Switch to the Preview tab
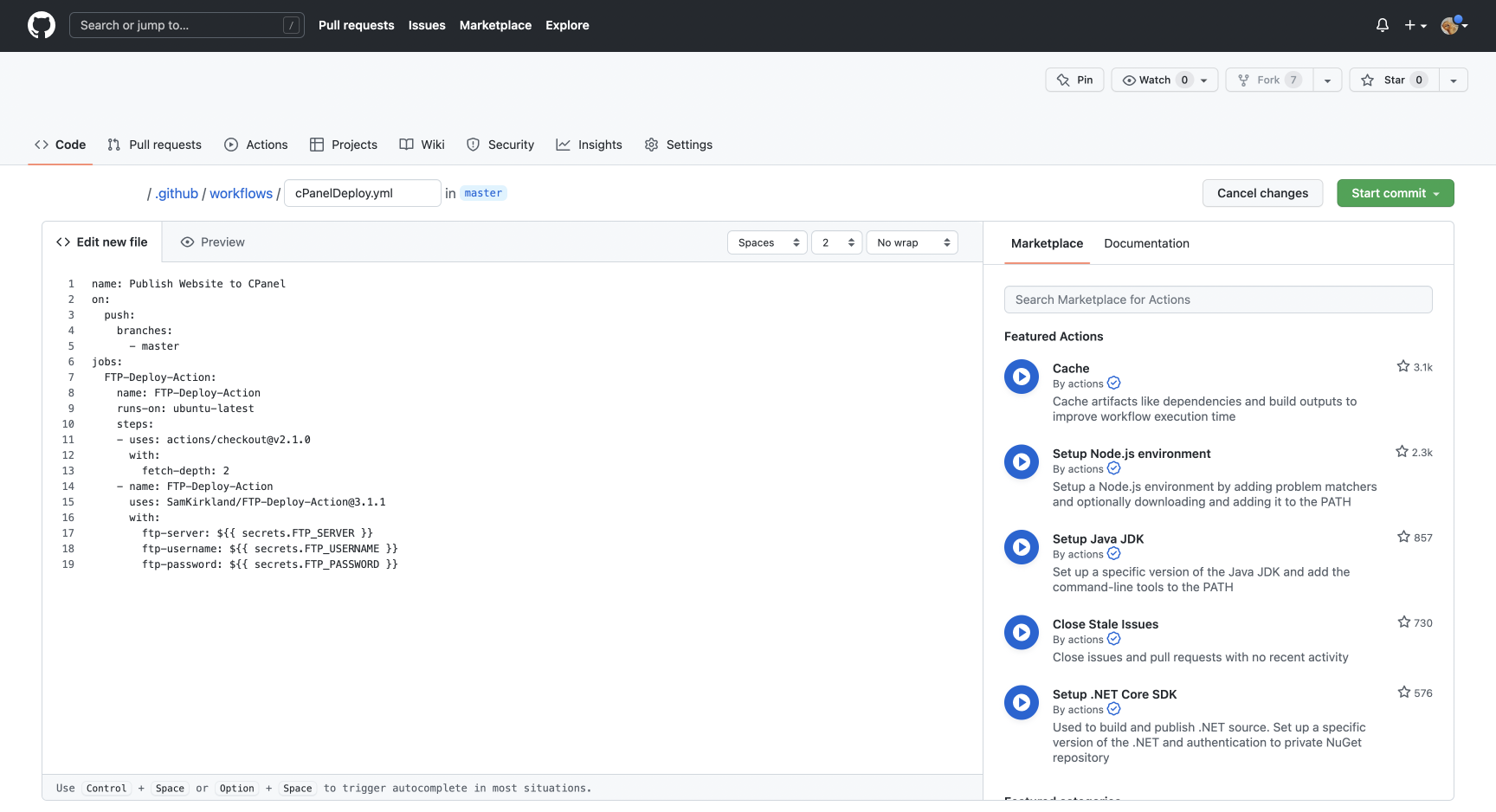Screen dimensions: 1496x812 212,242
